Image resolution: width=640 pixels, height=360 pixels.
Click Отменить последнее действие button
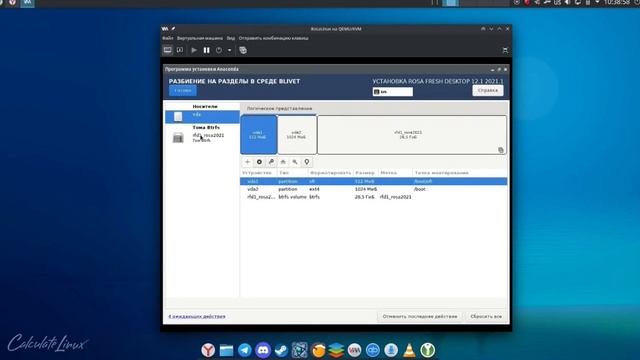[420, 316]
